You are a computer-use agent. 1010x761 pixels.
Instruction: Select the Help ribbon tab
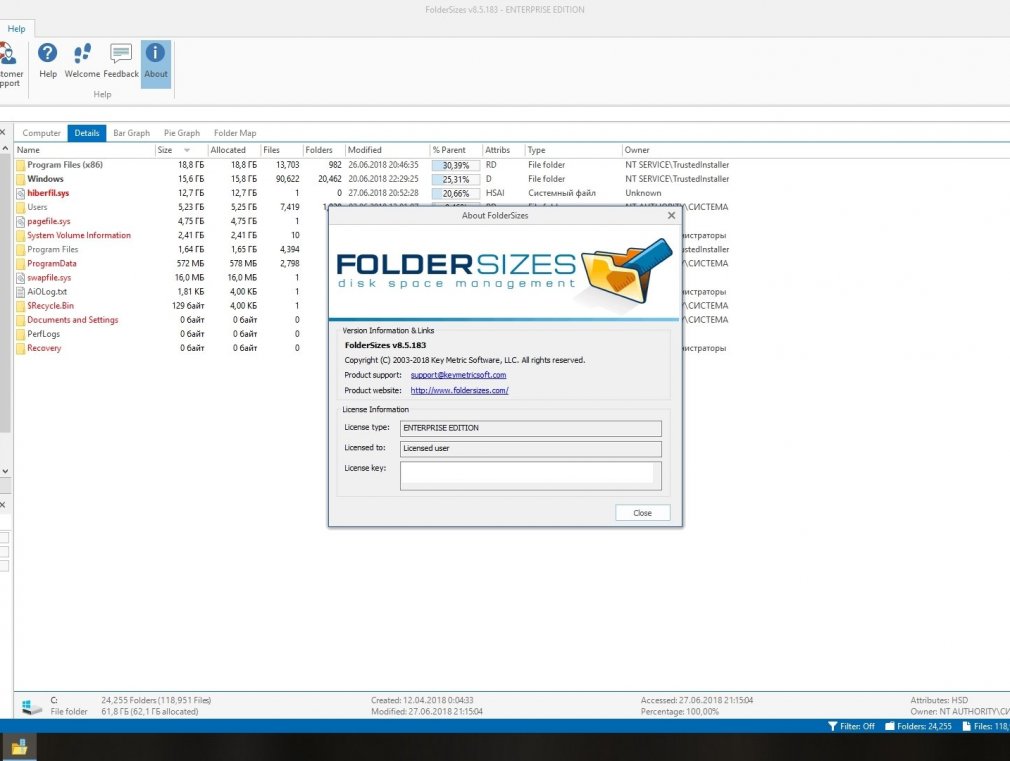click(x=16, y=28)
